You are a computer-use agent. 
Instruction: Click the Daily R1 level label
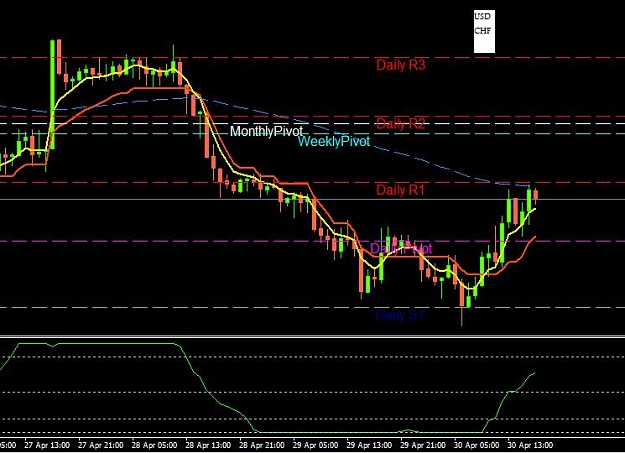(401, 190)
